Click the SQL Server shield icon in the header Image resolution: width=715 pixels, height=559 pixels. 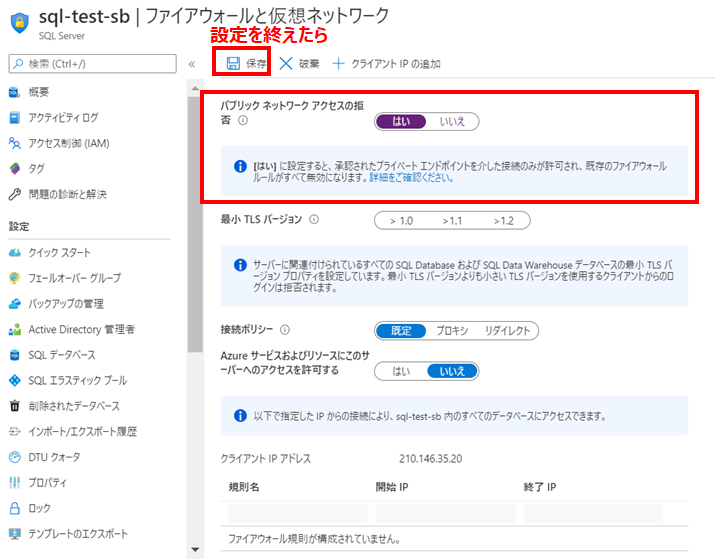click(x=20, y=23)
